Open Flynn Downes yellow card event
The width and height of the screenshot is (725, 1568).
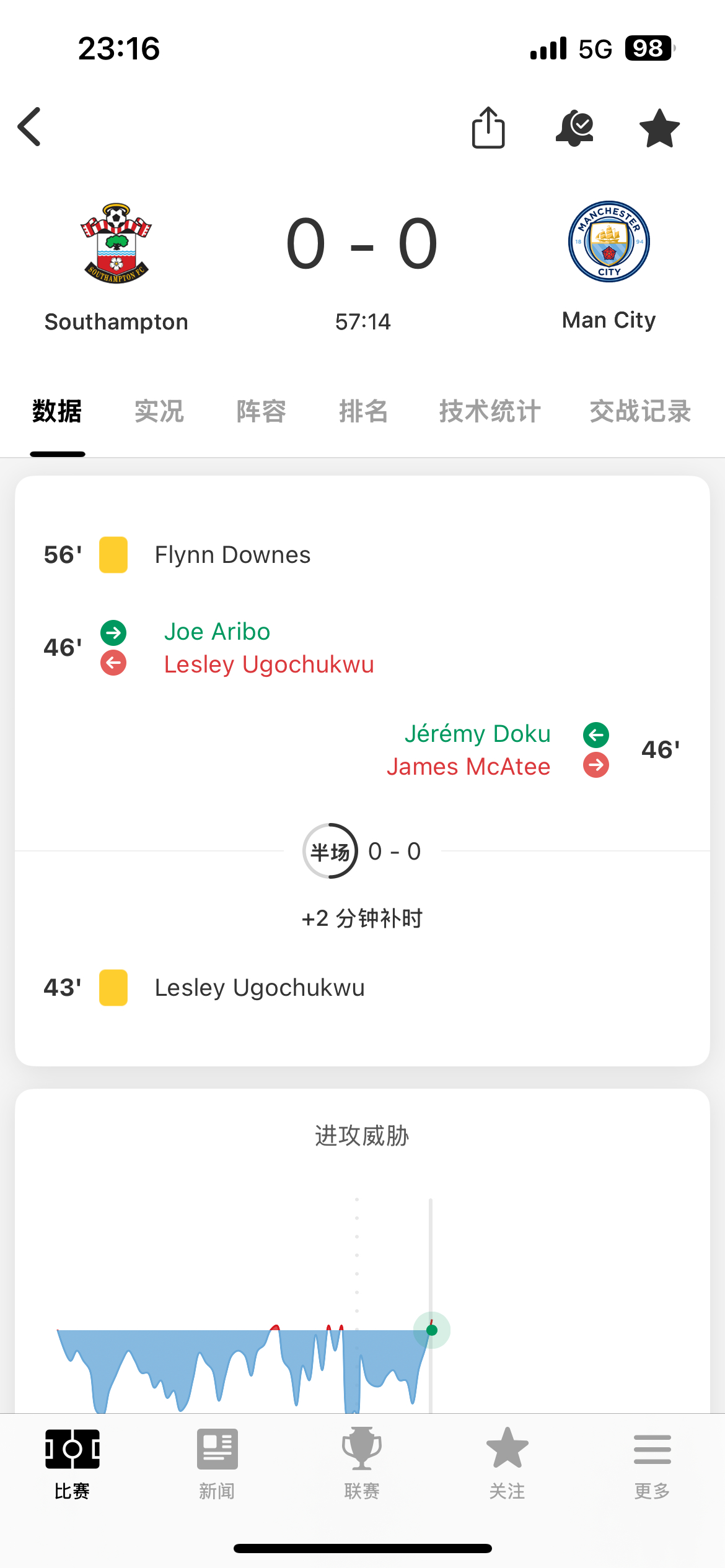coord(232,555)
